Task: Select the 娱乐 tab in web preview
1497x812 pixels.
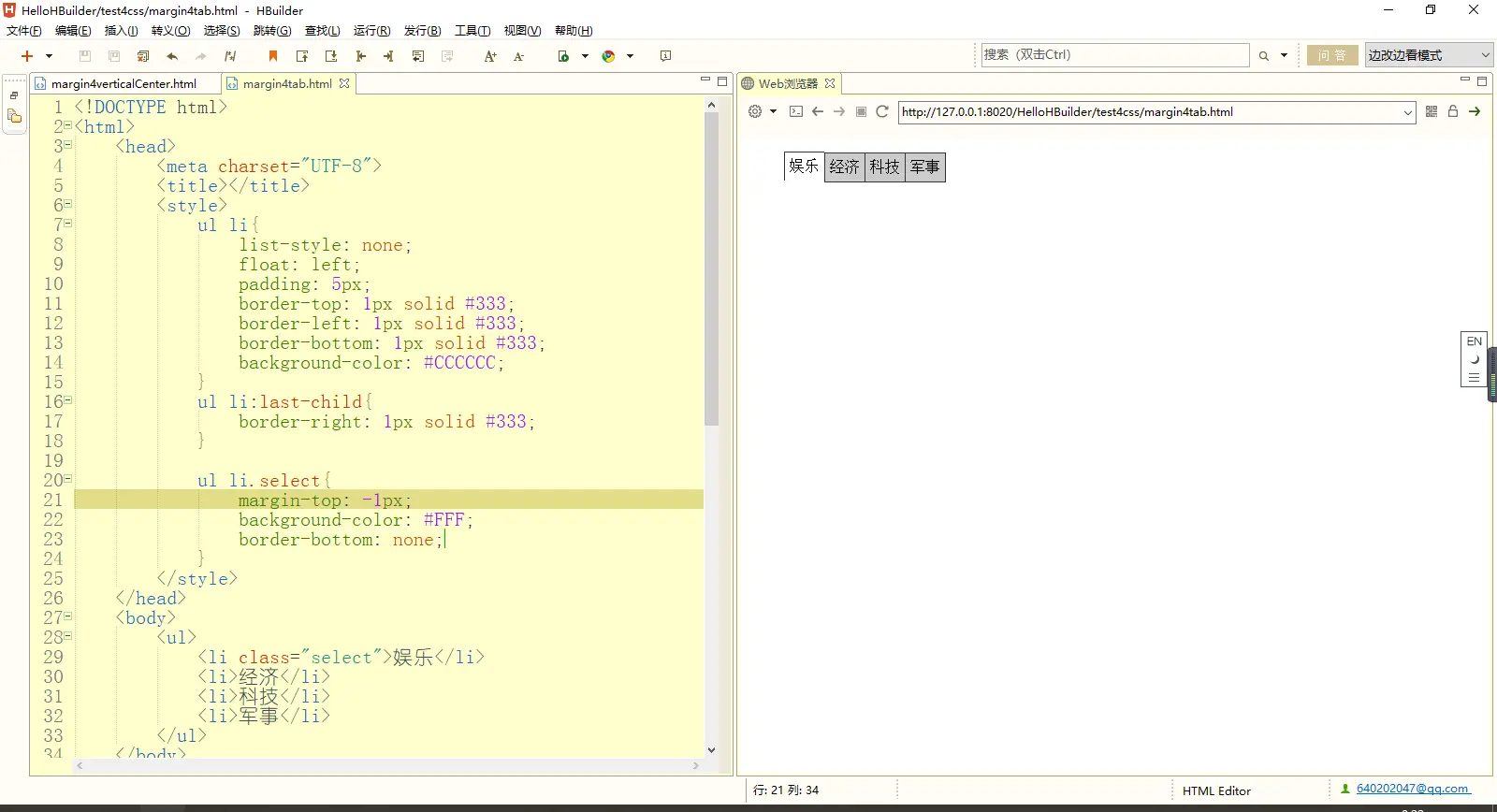Action: click(x=804, y=166)
